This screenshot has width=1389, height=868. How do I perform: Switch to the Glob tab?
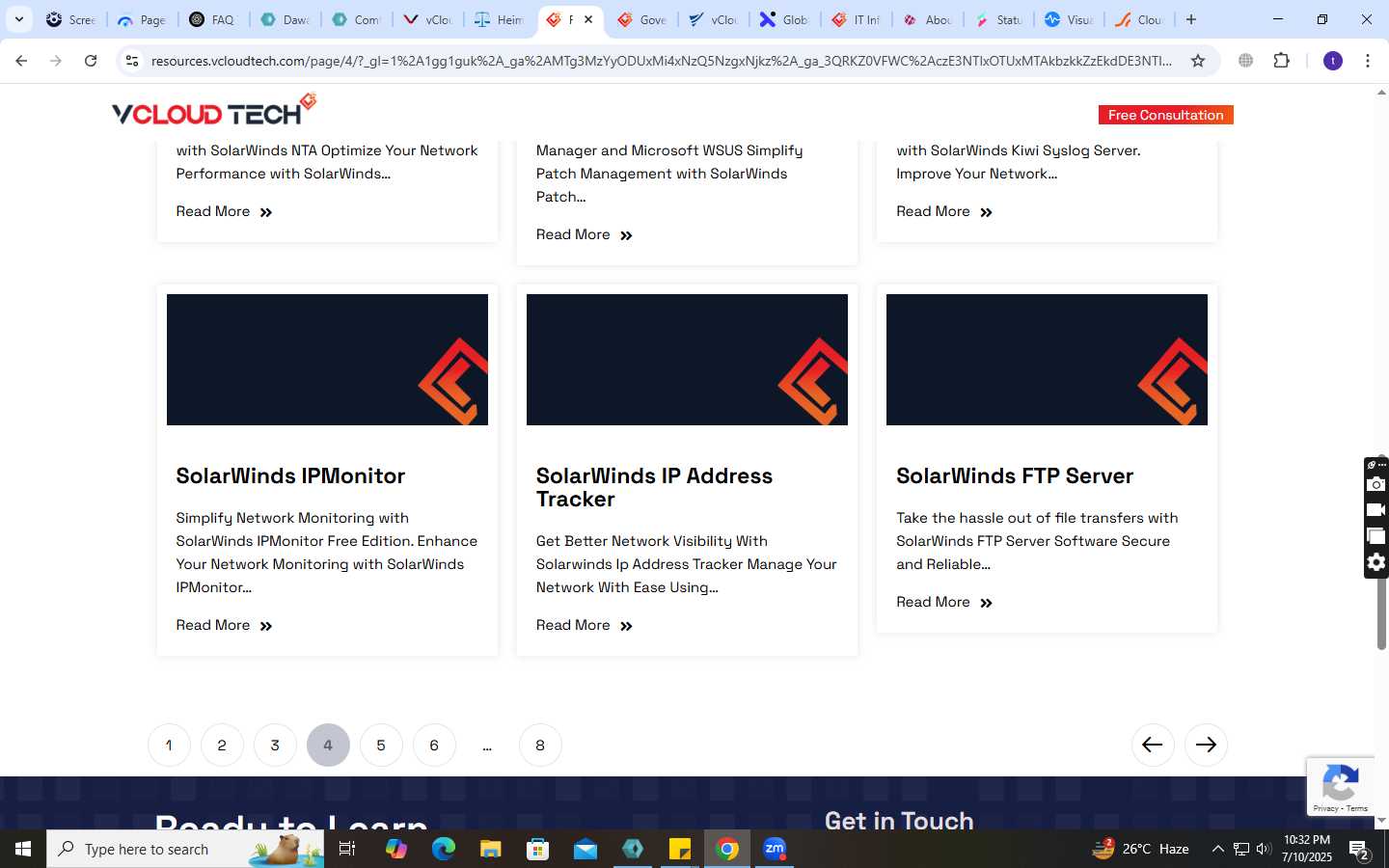[x=784, y=19]
